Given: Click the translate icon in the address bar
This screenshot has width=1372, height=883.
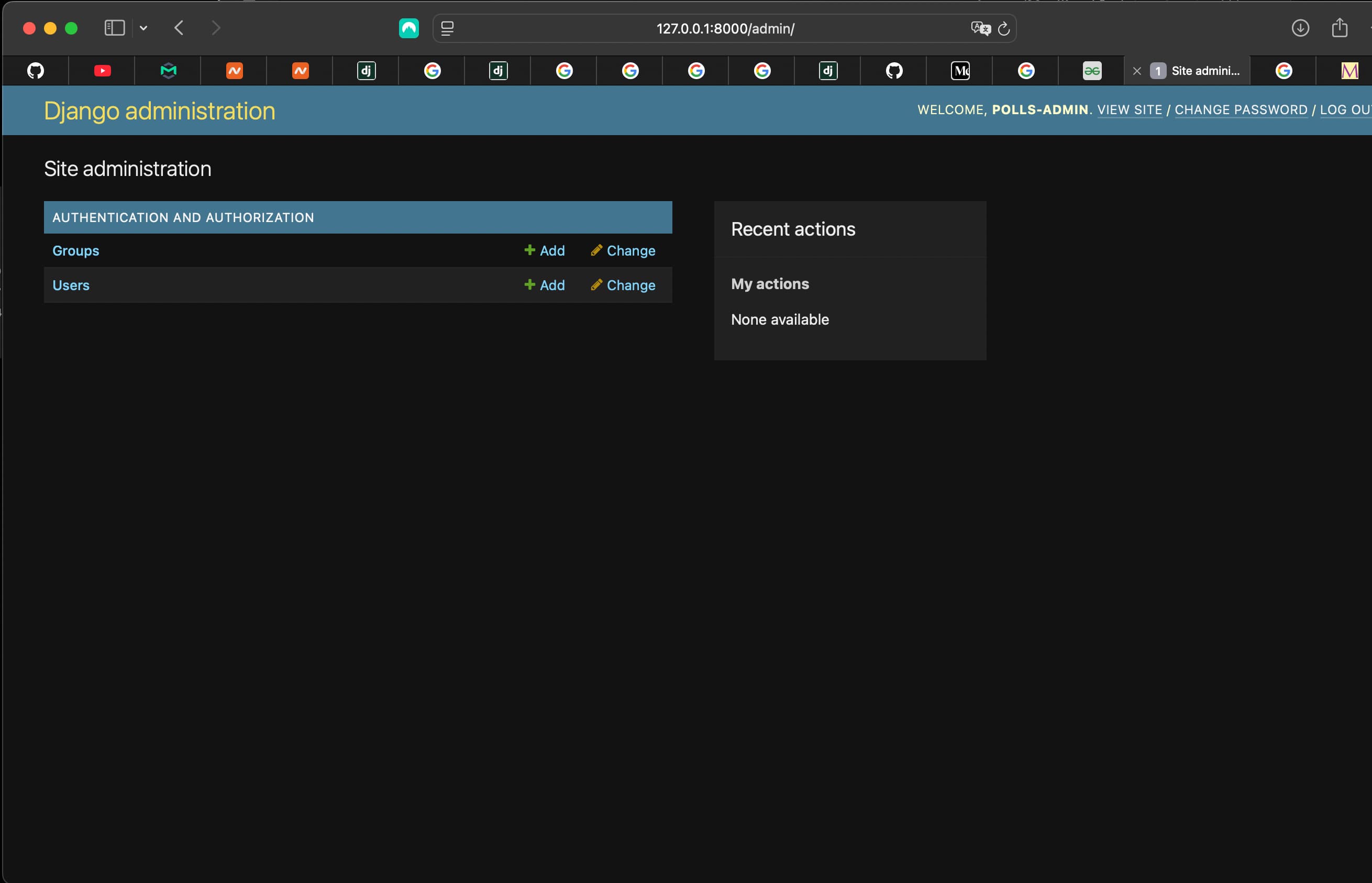Looking at the screenshot, I should [x=980, y=28].
